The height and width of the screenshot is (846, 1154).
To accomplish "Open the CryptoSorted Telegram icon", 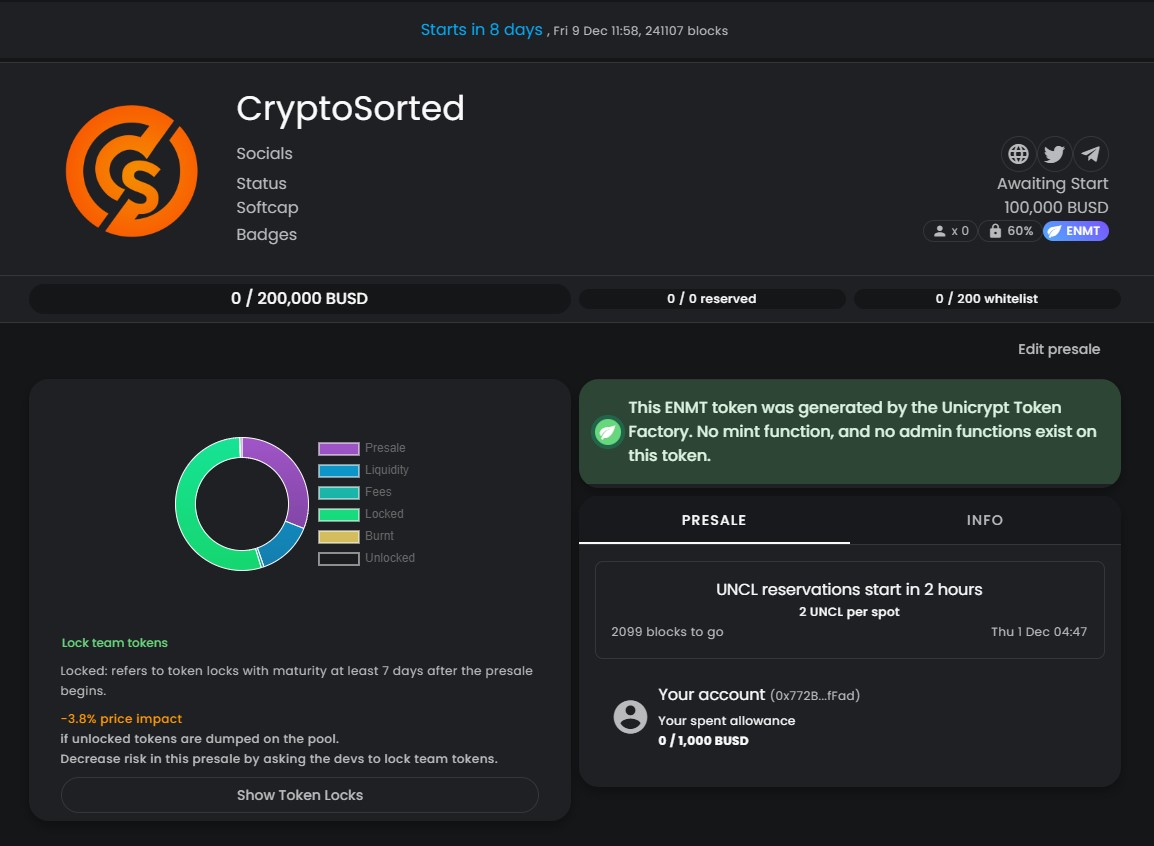I will point(1091,154).
